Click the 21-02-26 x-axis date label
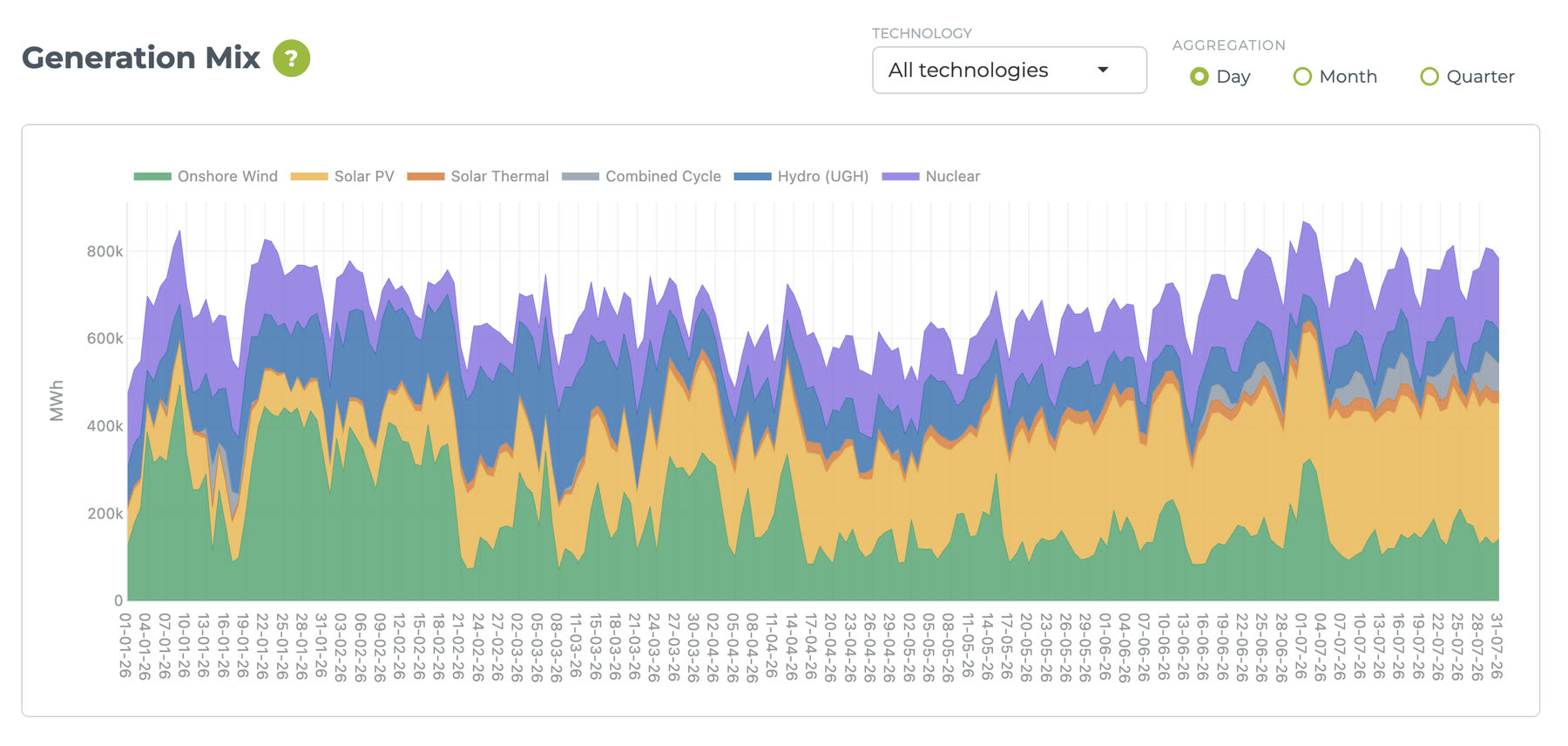Viewport: 1568px width, 746px height. click(458, 646)
